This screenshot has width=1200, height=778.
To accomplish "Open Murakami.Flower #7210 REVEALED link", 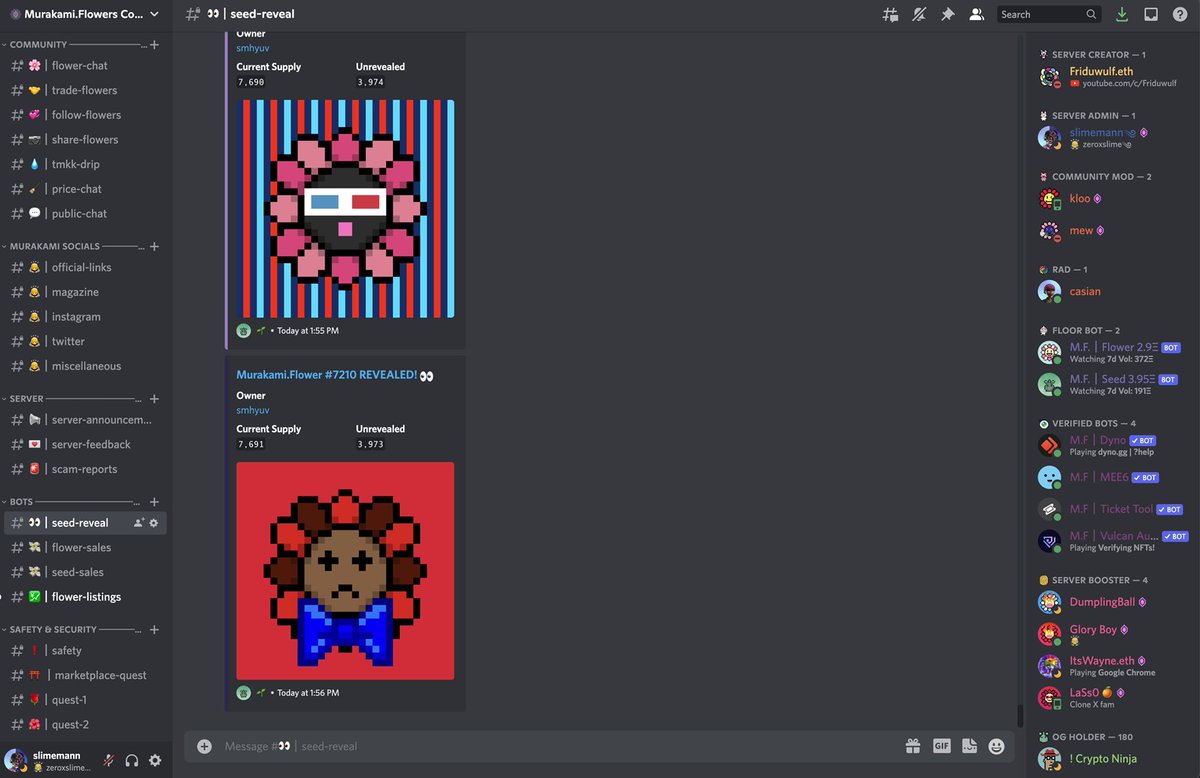I will [x=334, y=376].
